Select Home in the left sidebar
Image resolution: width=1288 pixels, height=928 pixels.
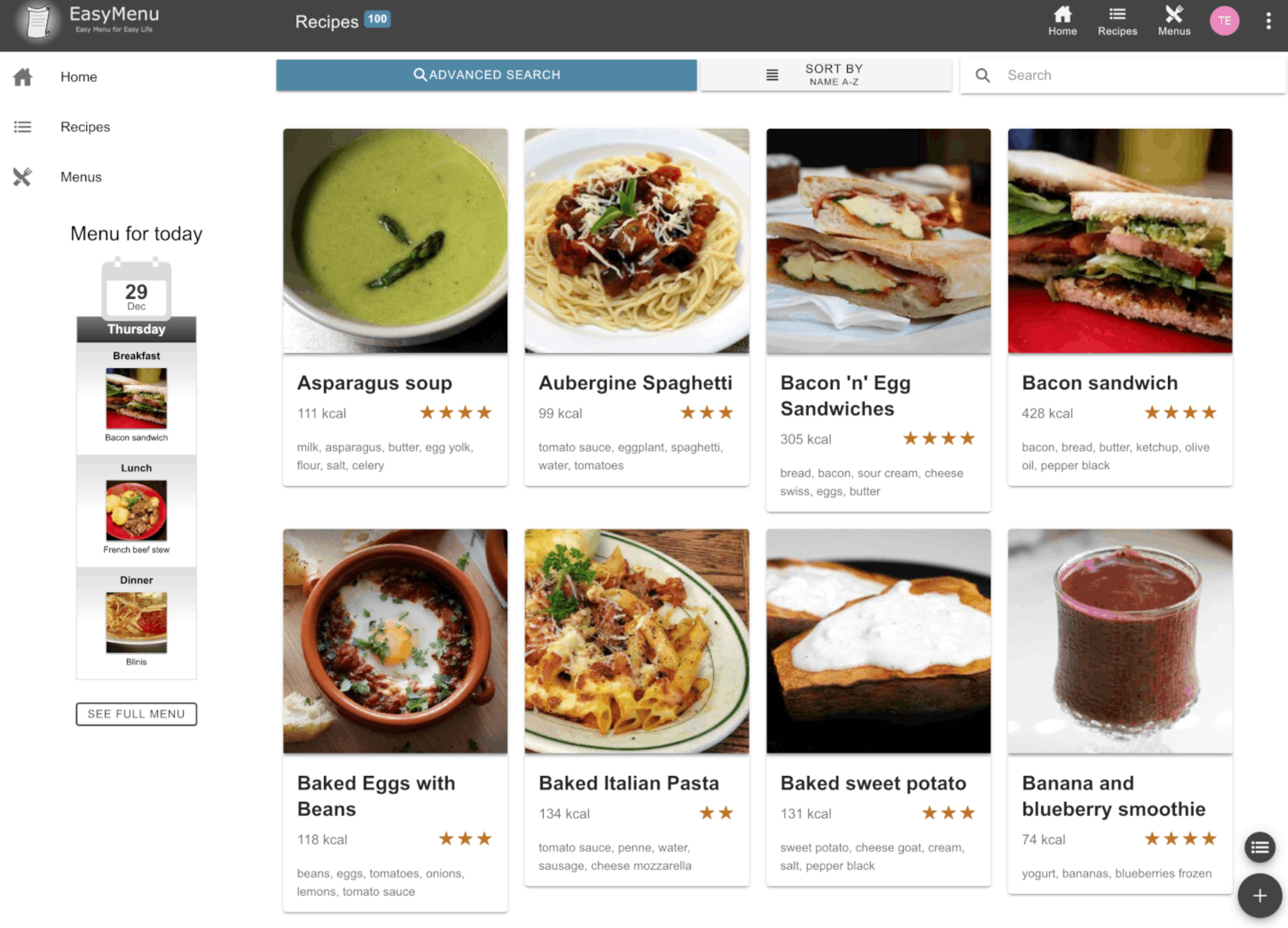click(79, 77)
